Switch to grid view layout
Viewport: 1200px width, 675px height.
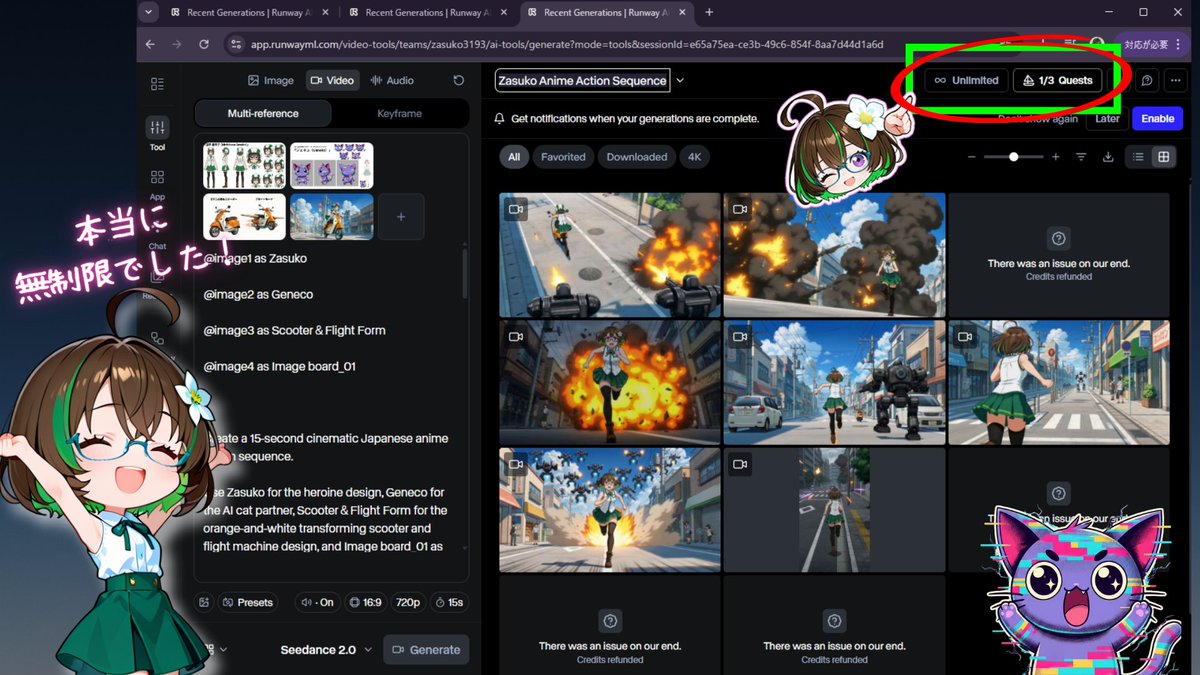tap(1163, 157)
